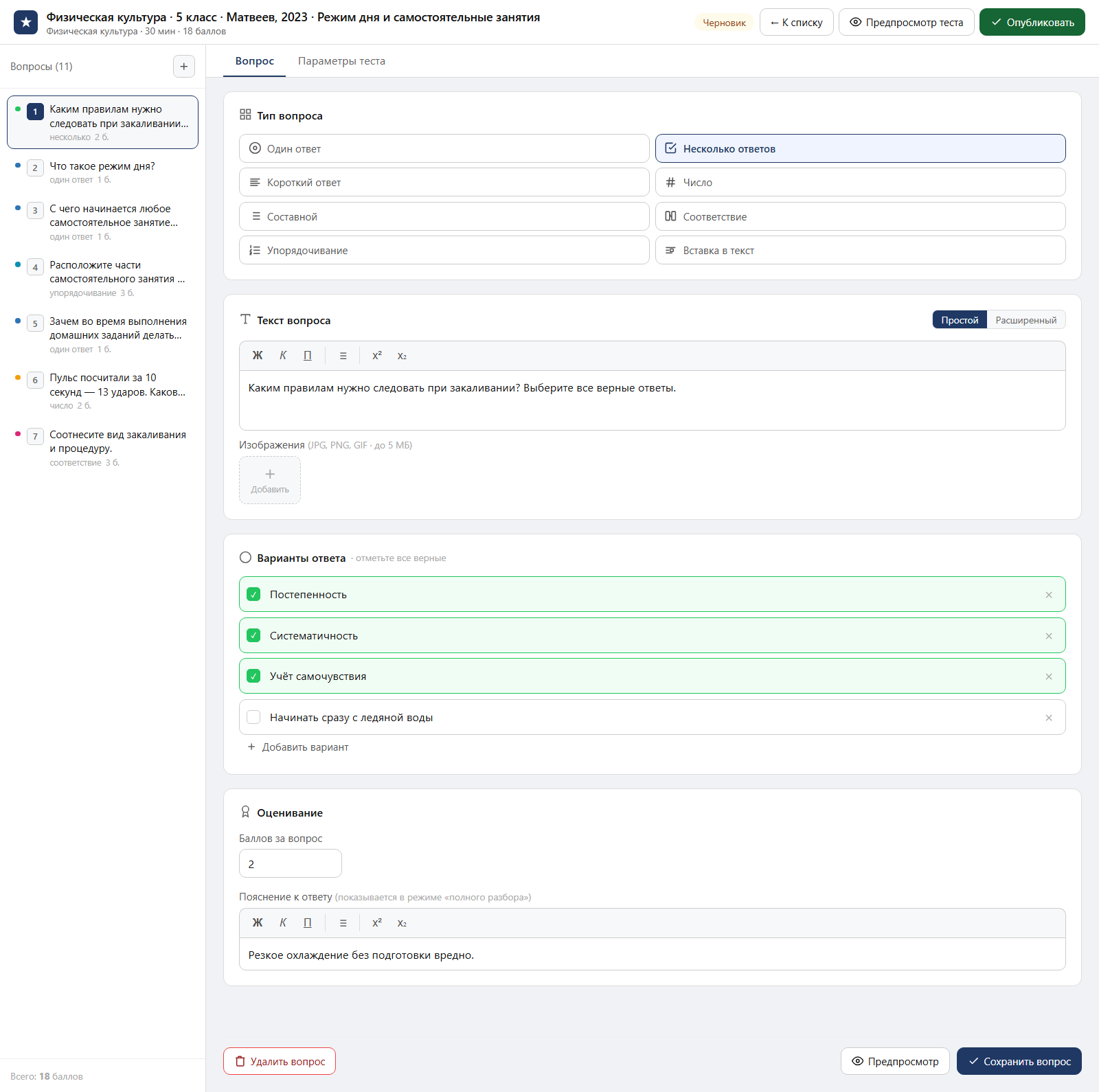
Task: Click the Баллов за вопрос input field
Action: 291,863
